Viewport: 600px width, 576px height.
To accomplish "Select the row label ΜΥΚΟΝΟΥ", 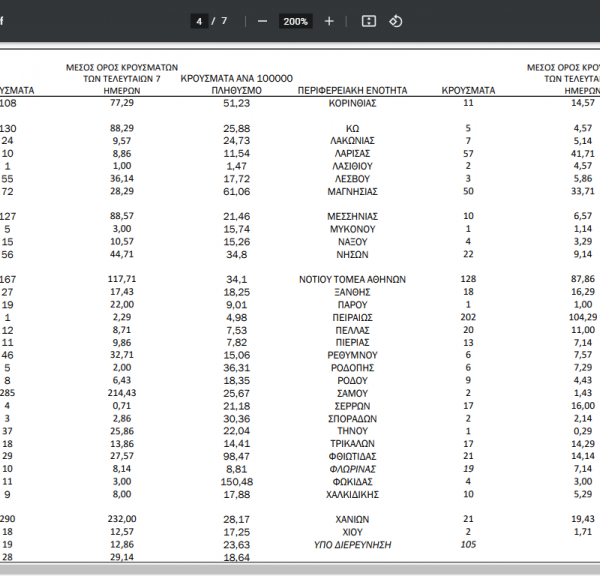I will coord(352,229).
